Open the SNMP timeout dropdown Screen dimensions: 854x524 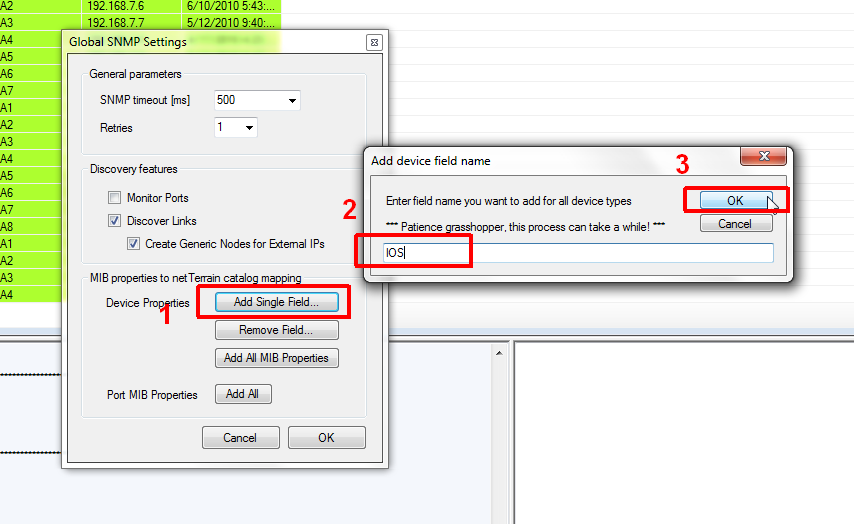click(x=292, y=100)
